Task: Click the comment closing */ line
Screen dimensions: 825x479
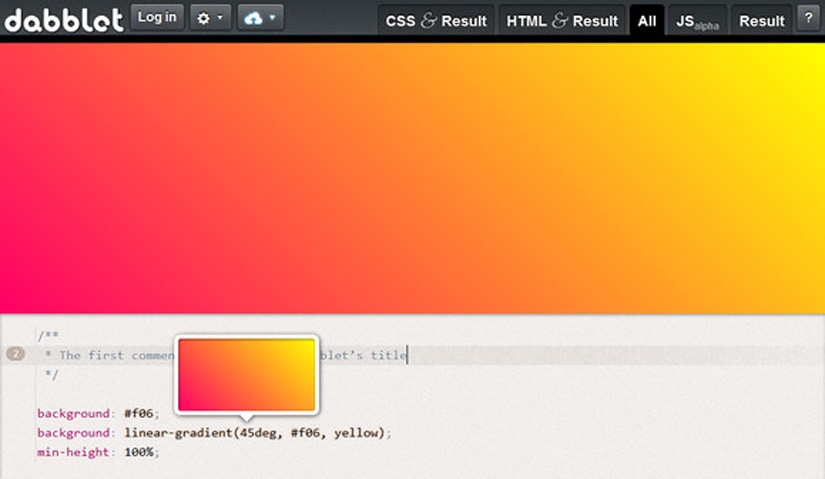Action: coord(52,374)
